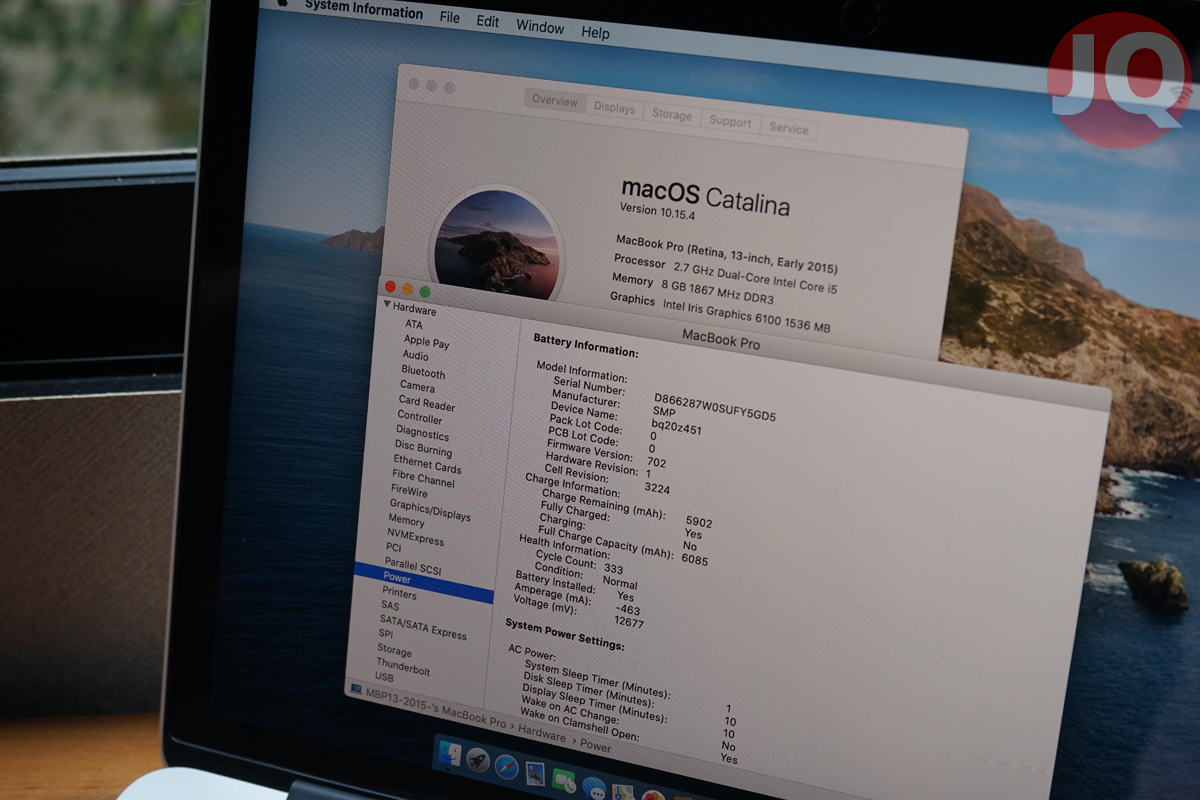The width and height of the screenshot is (1200, 800).
Task: Open the Mail stamp icon in Dock
Action: 535,773
